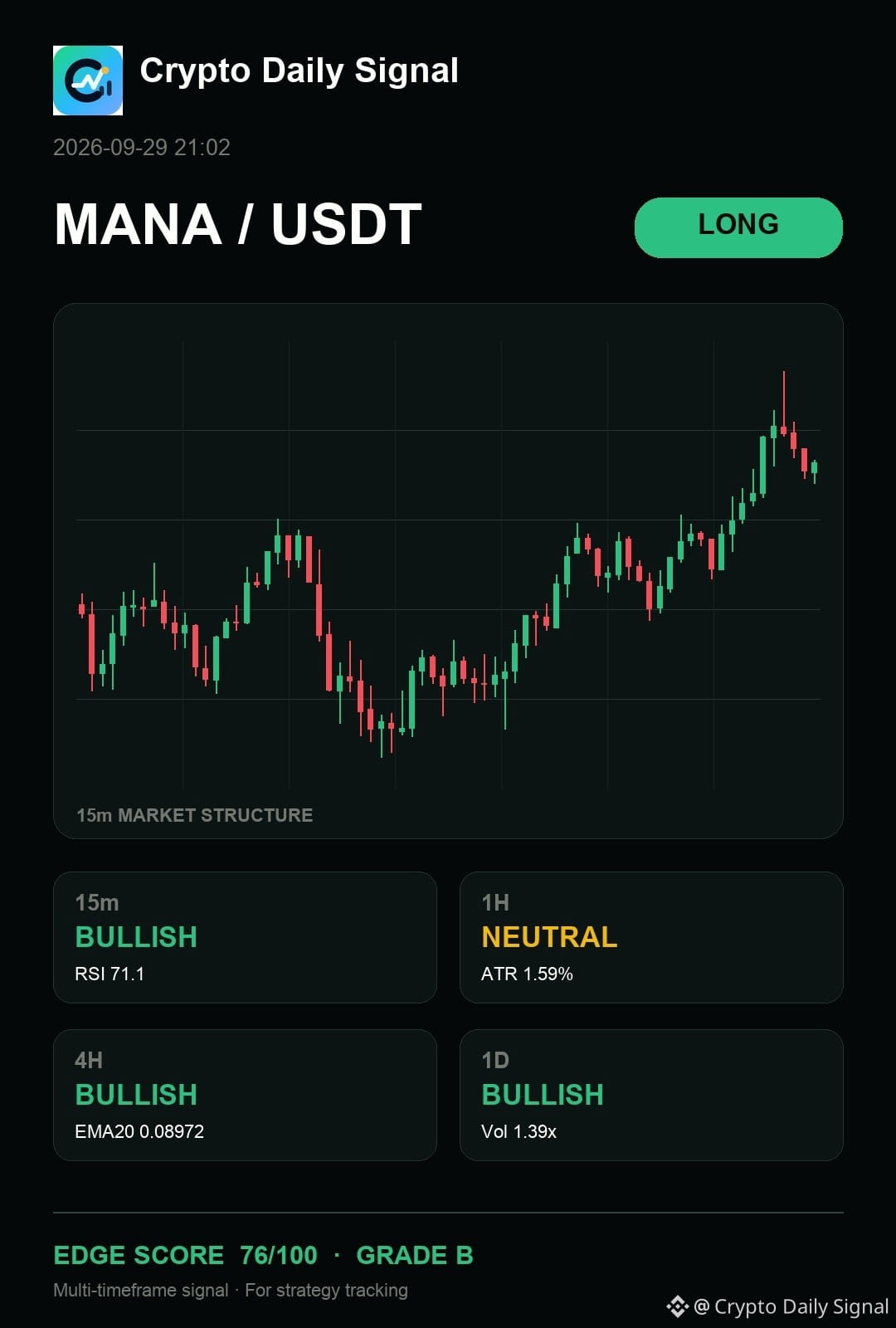Tap the green LONG signal badge

tap(738, 227)
